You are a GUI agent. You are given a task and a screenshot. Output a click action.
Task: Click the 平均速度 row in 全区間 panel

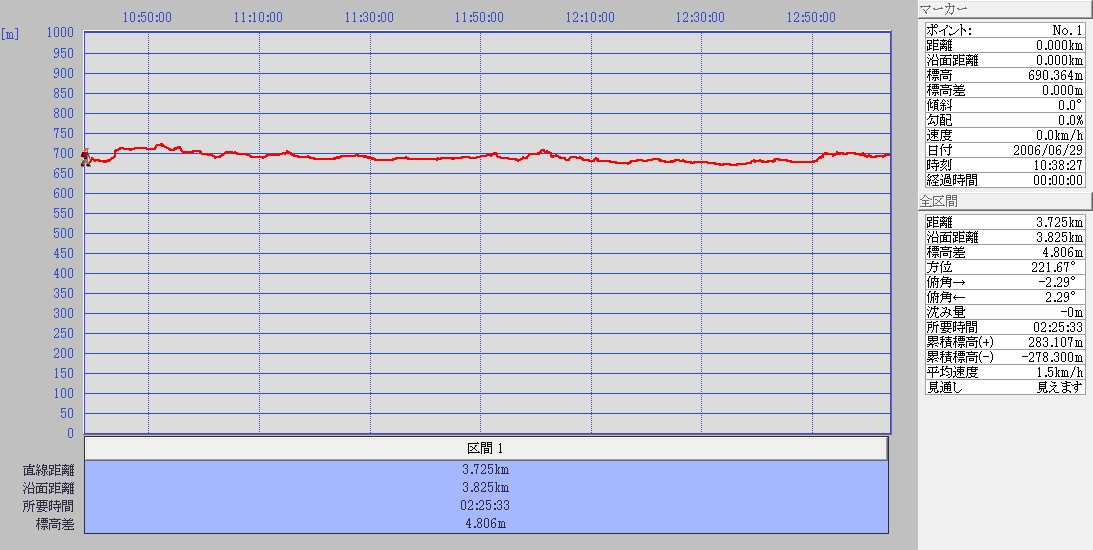1003,372
